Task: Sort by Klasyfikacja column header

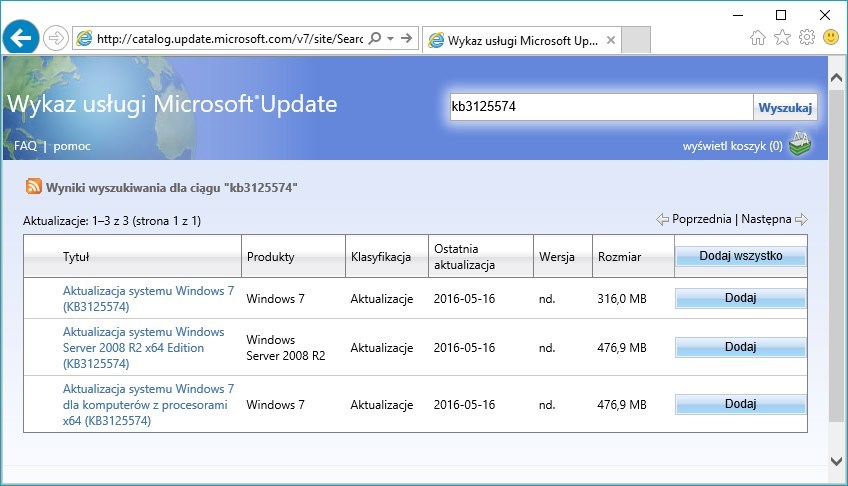Action: pos(381,257)
